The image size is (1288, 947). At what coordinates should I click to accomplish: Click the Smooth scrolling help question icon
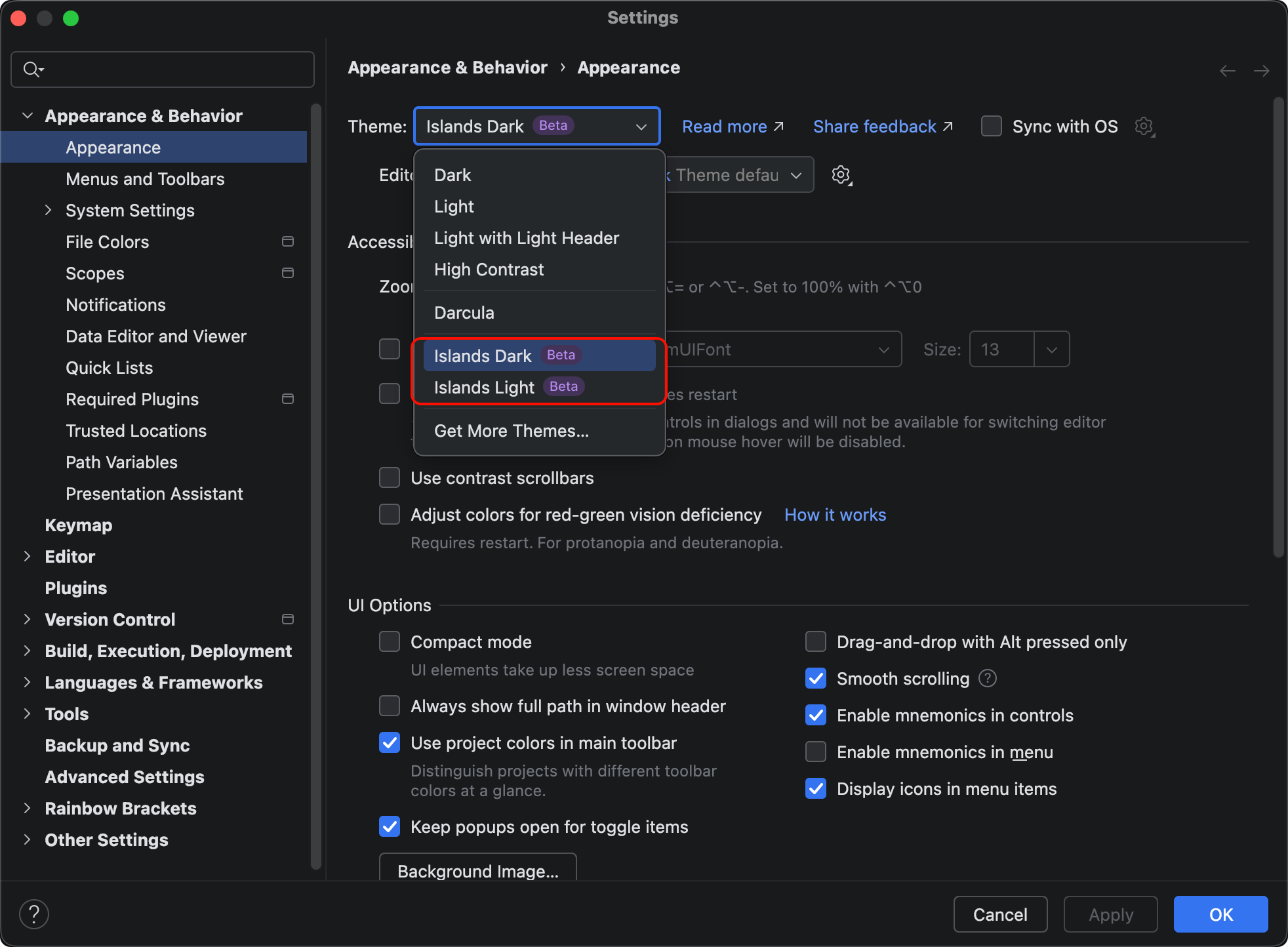pos(988,678)
